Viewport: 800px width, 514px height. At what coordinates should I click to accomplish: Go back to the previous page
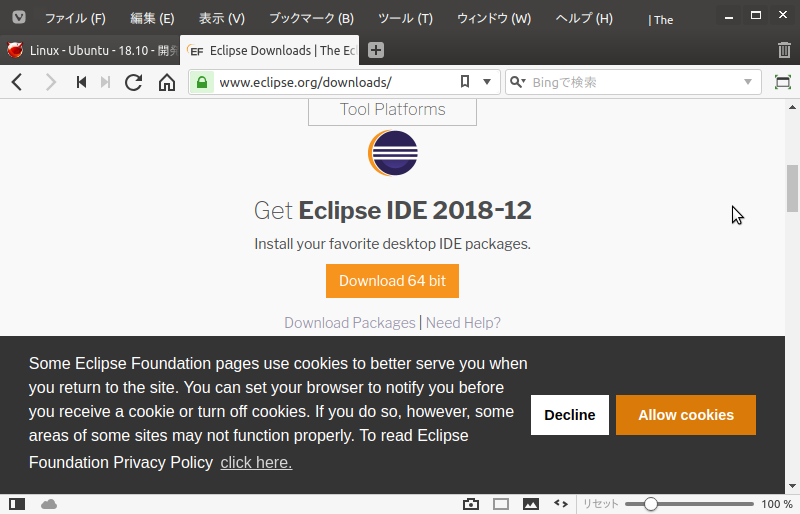(x=17, y=82)
